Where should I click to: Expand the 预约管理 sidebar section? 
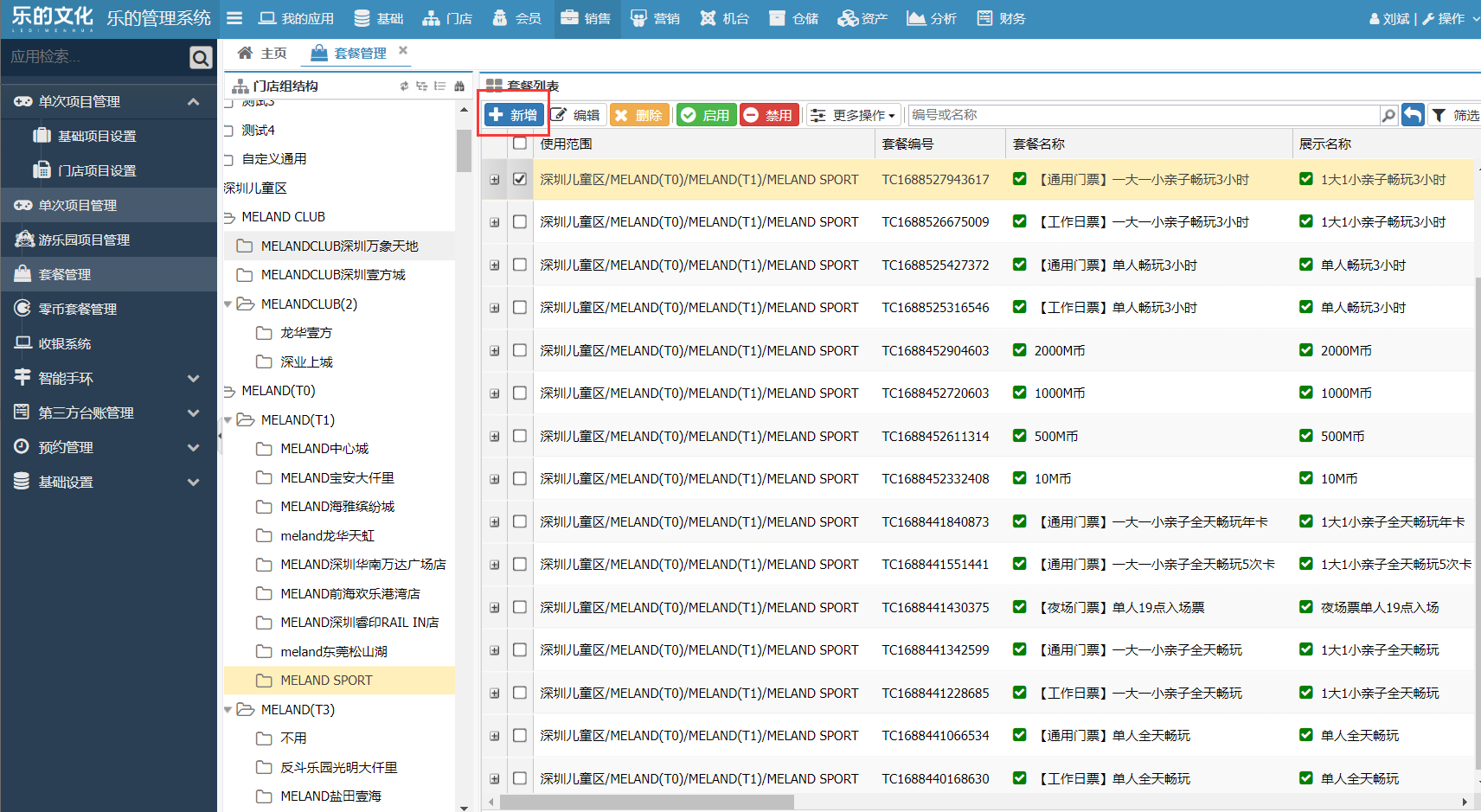pos(193,447)
